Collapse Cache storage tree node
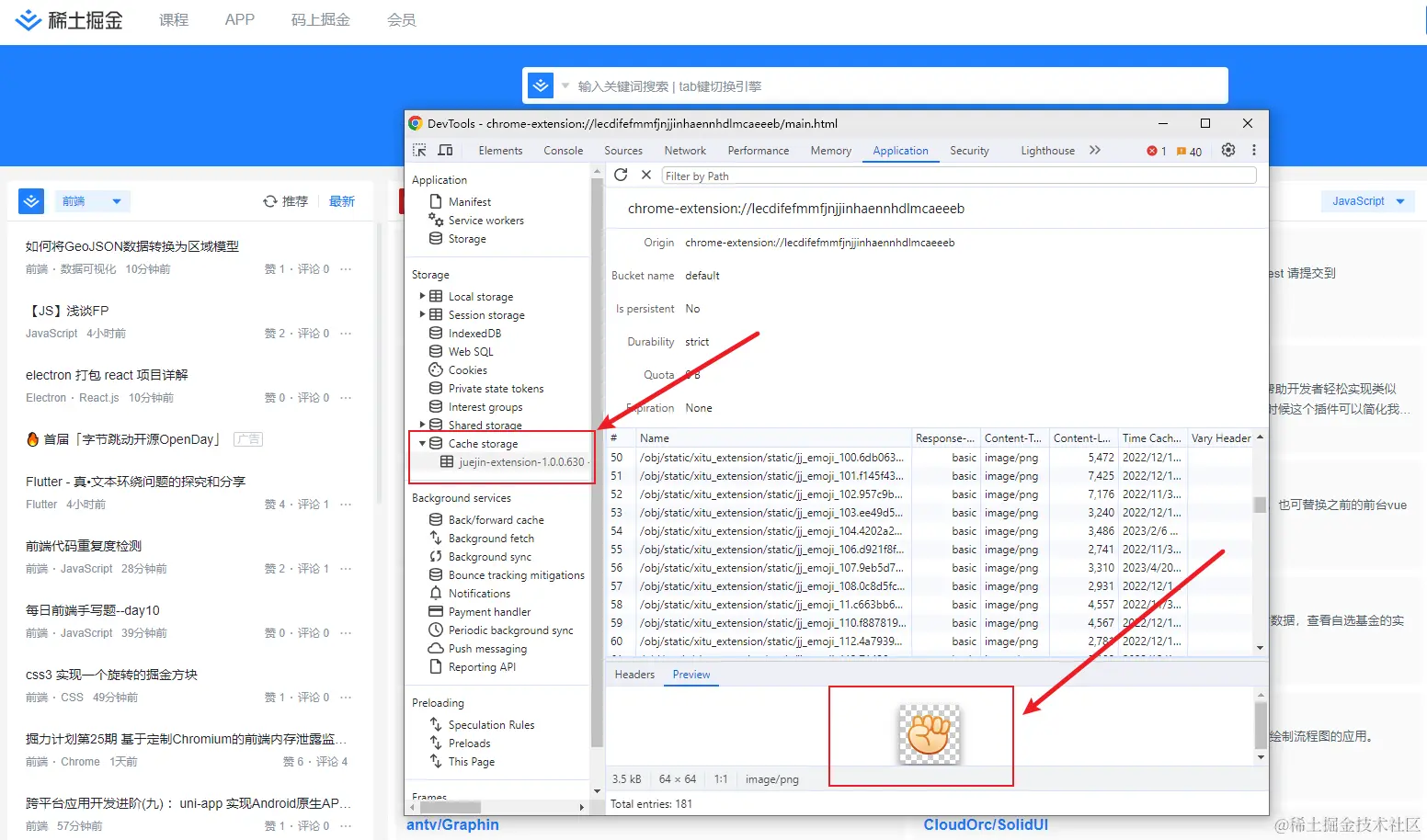 click(x=422, y=443)
